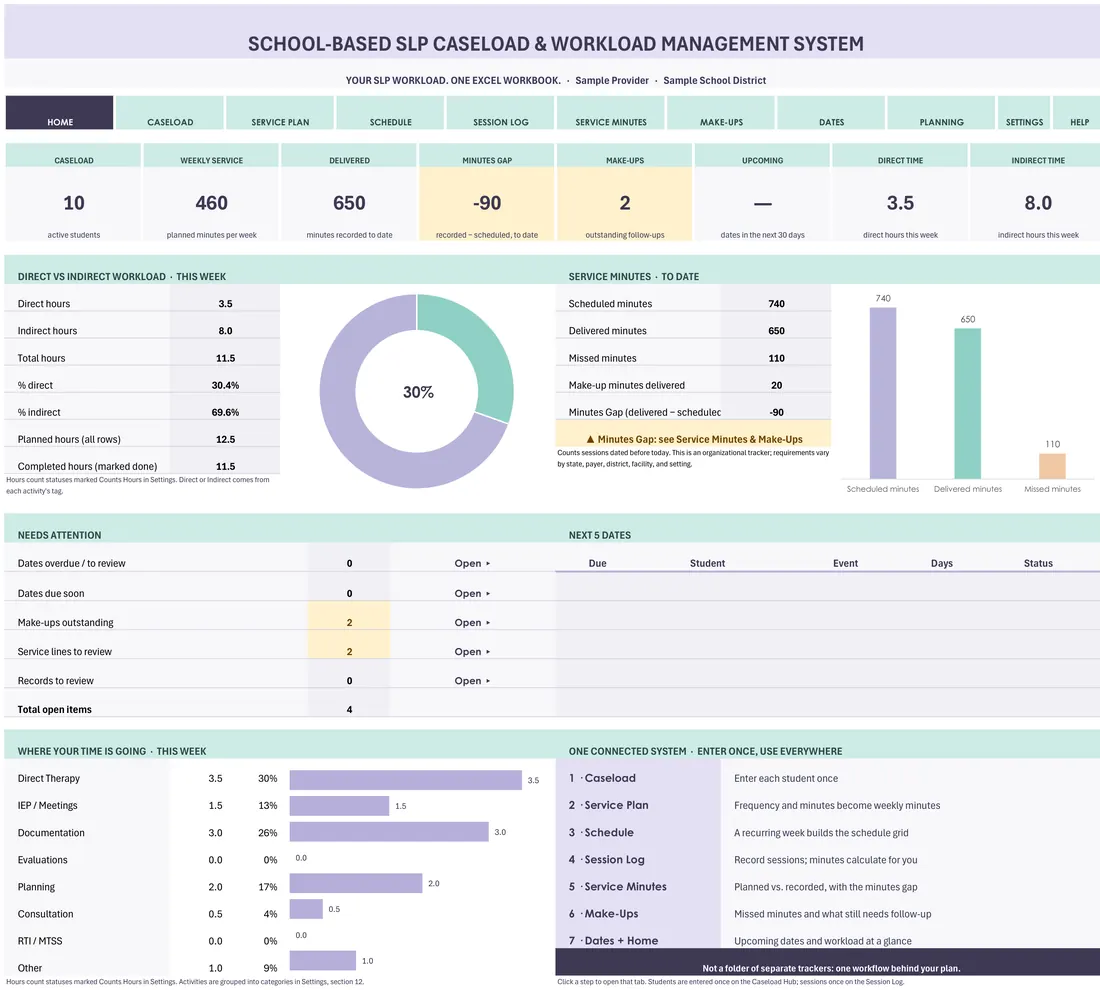Switch to the DATES tab
Image resolution: width=1100 pixels, height=990 pixels.
coord(831,113)
